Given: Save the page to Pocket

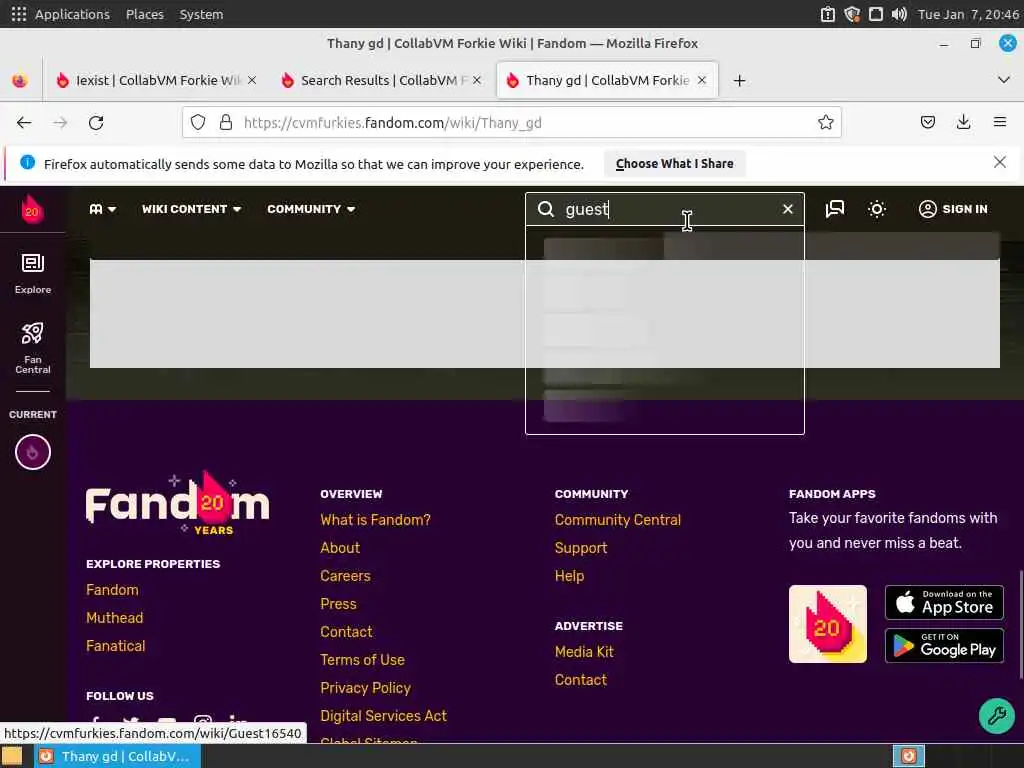Looking at the screenshot, I should (x=927, y=122).
